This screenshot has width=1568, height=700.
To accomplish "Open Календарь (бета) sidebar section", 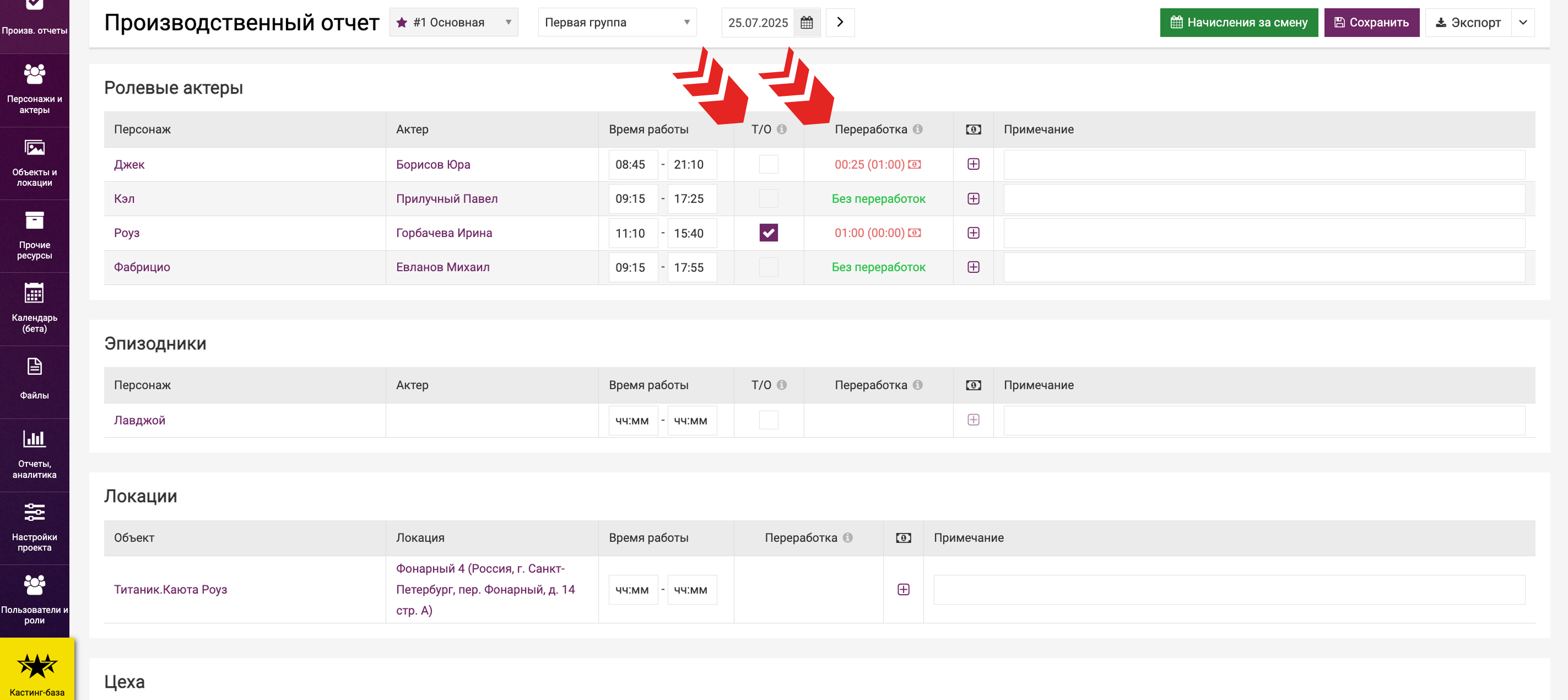I will (x=35, y=309).
